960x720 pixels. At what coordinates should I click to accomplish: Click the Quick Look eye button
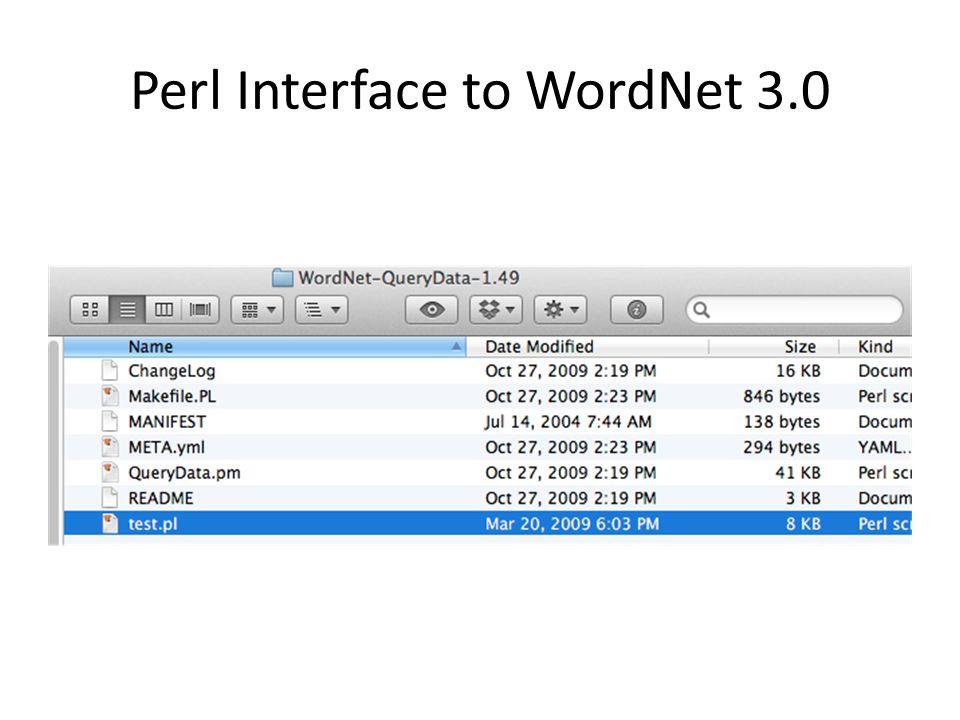point(432,310)
